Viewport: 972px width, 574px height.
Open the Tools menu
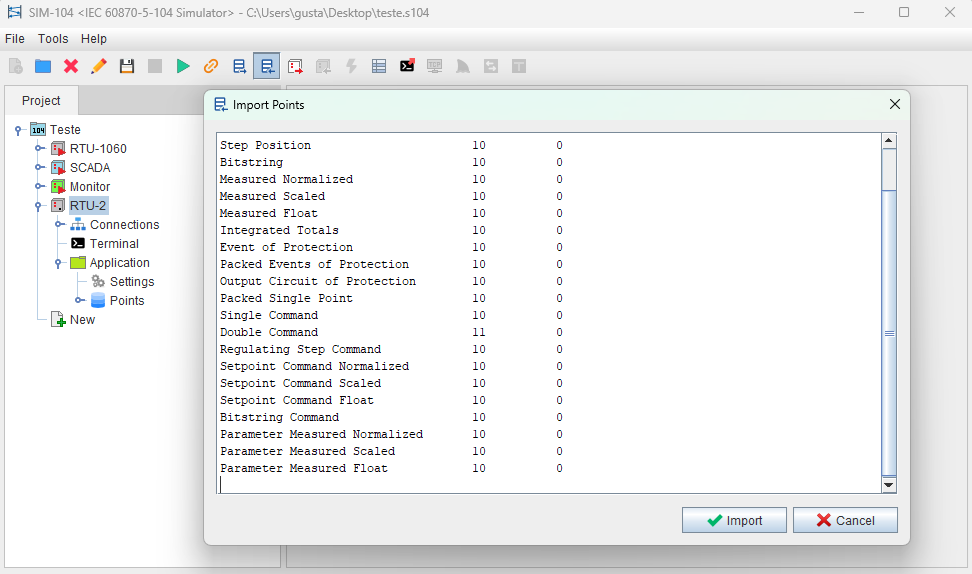point(53,39)
